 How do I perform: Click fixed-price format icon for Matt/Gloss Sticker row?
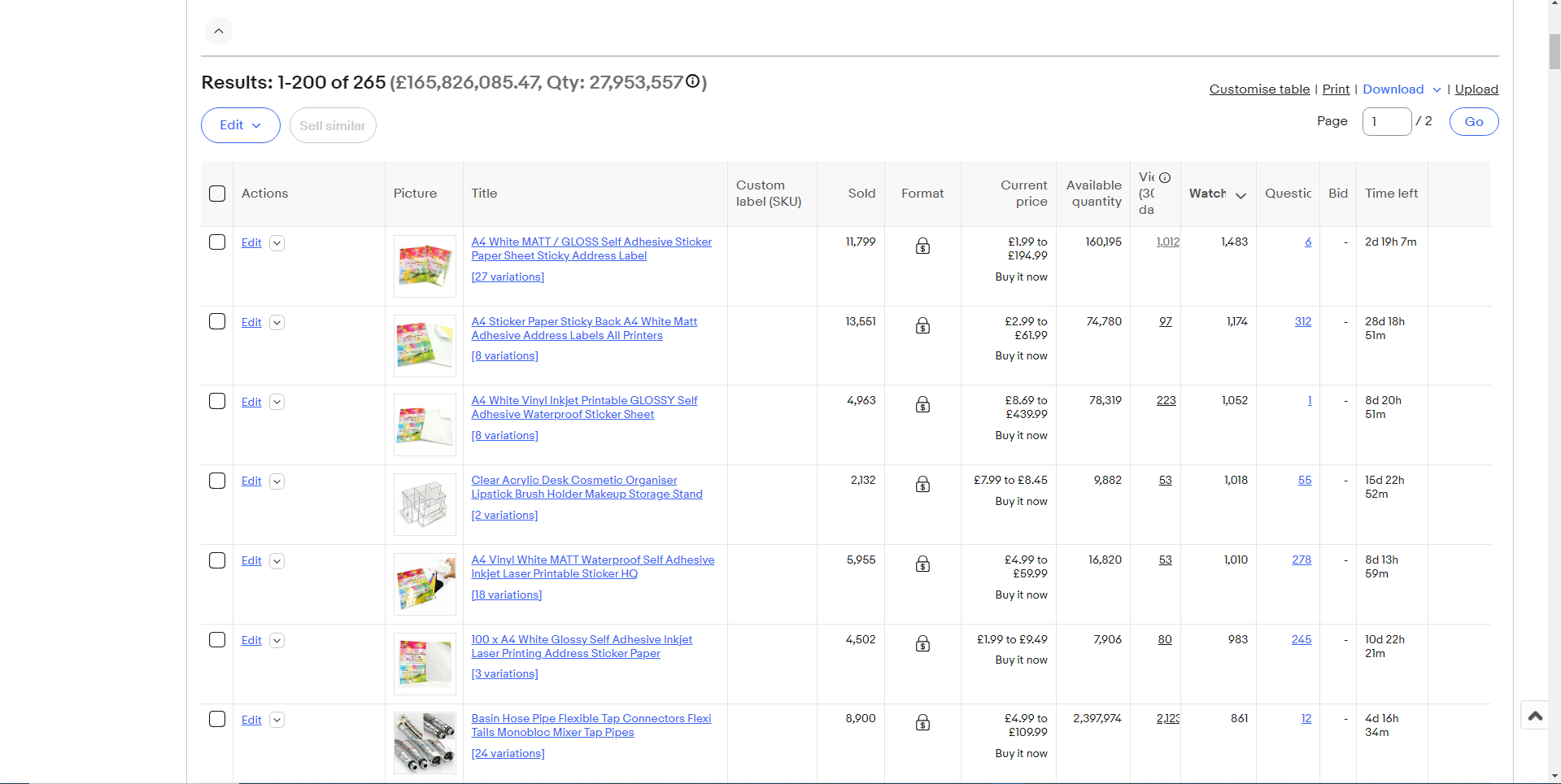coord(922,246)
